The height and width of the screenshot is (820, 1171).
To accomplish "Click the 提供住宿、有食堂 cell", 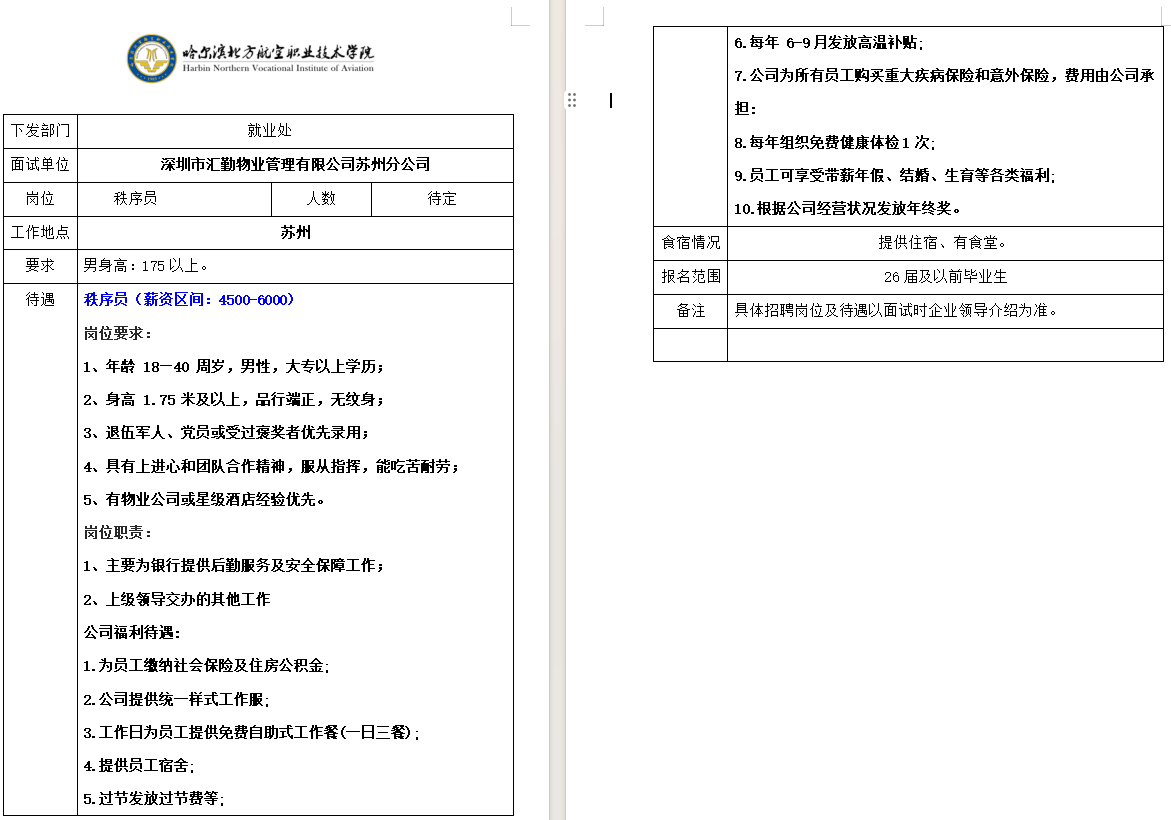I will [x=944, y=243].
